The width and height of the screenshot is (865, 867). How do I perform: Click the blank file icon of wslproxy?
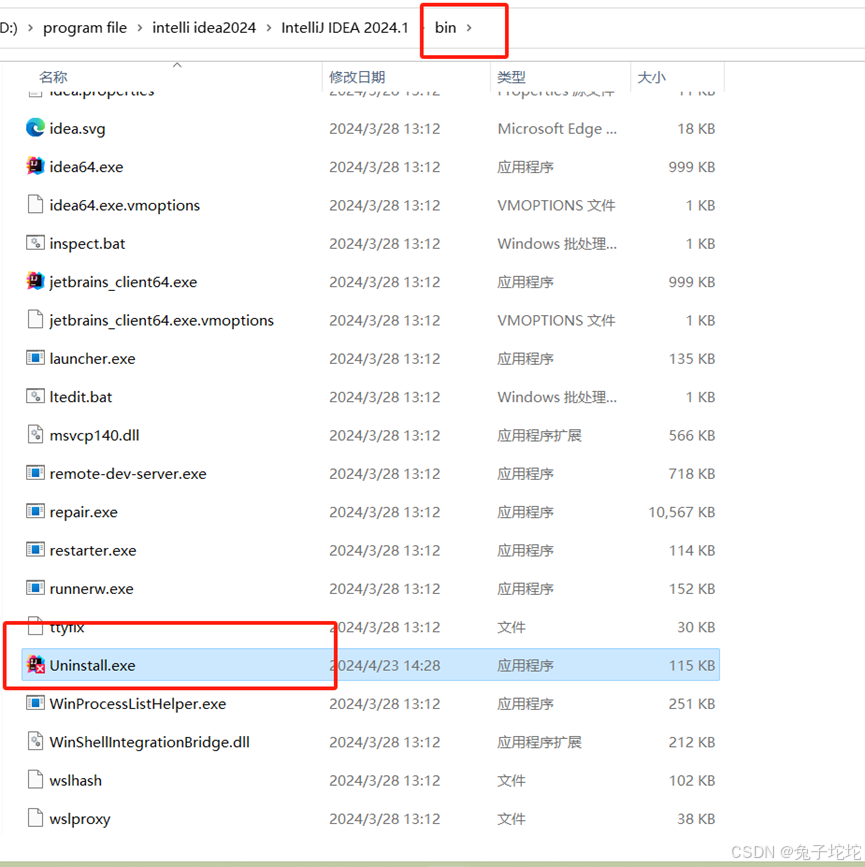pos(35,818)
